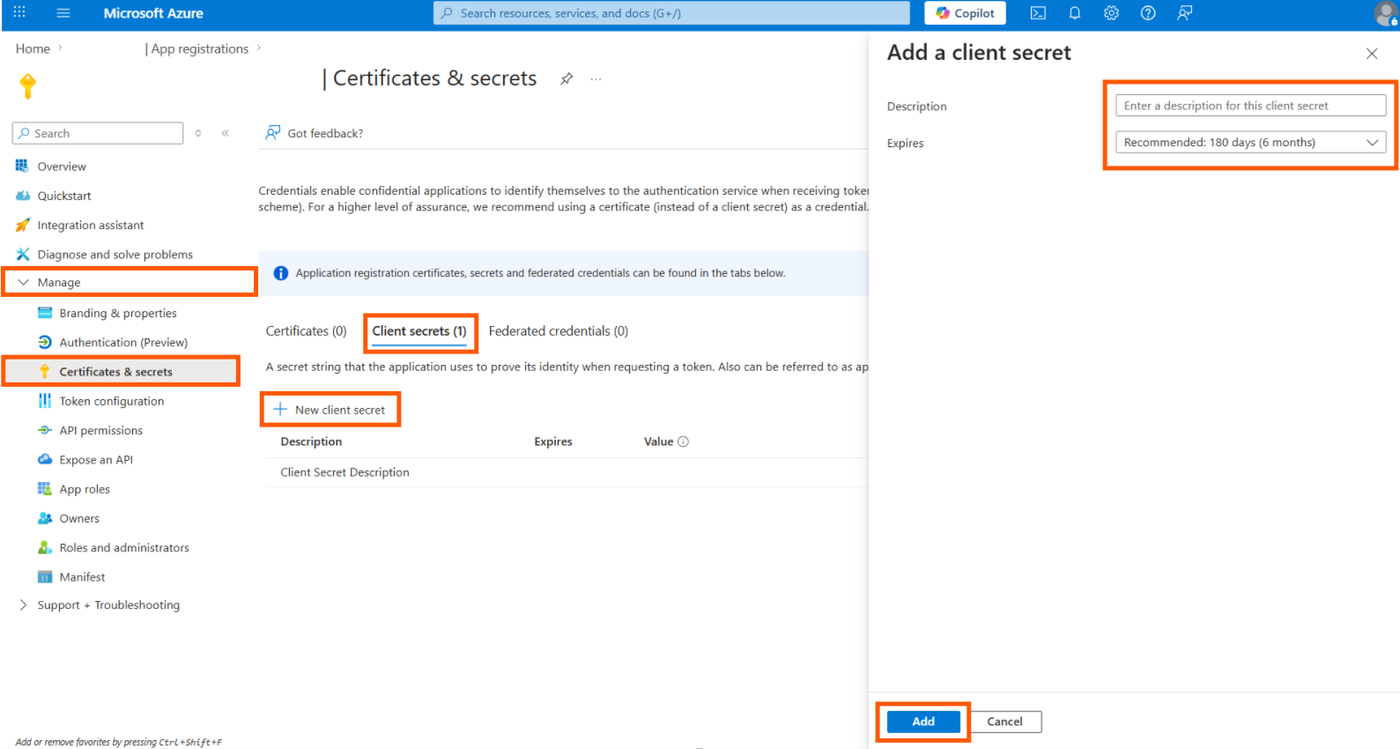This screenshot has width=1400, height=749.
Task: Click the Authentication (Preview) icon
Action: [x=44, y=342]
